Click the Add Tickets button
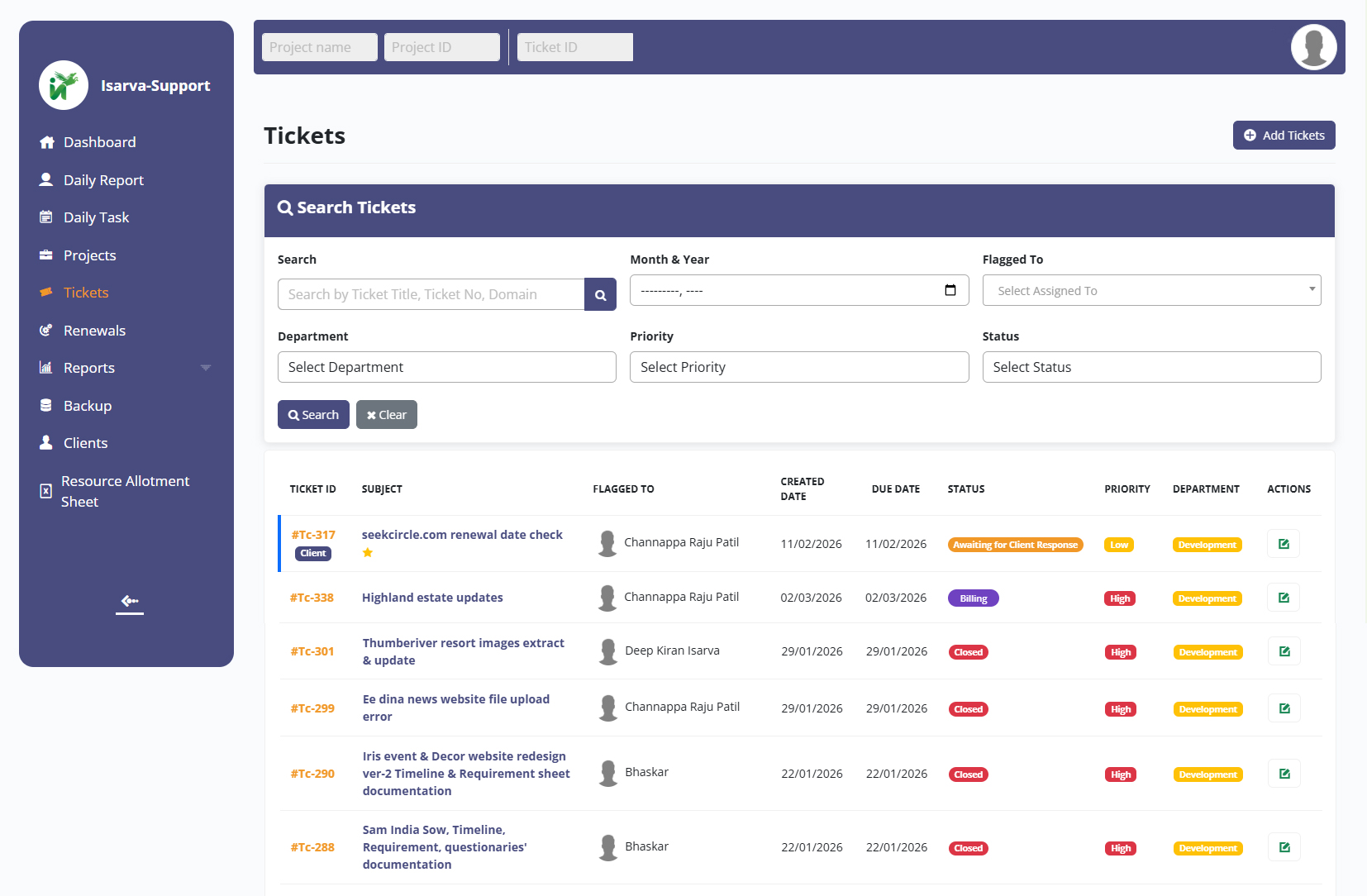 click(x=1284, y=136)
